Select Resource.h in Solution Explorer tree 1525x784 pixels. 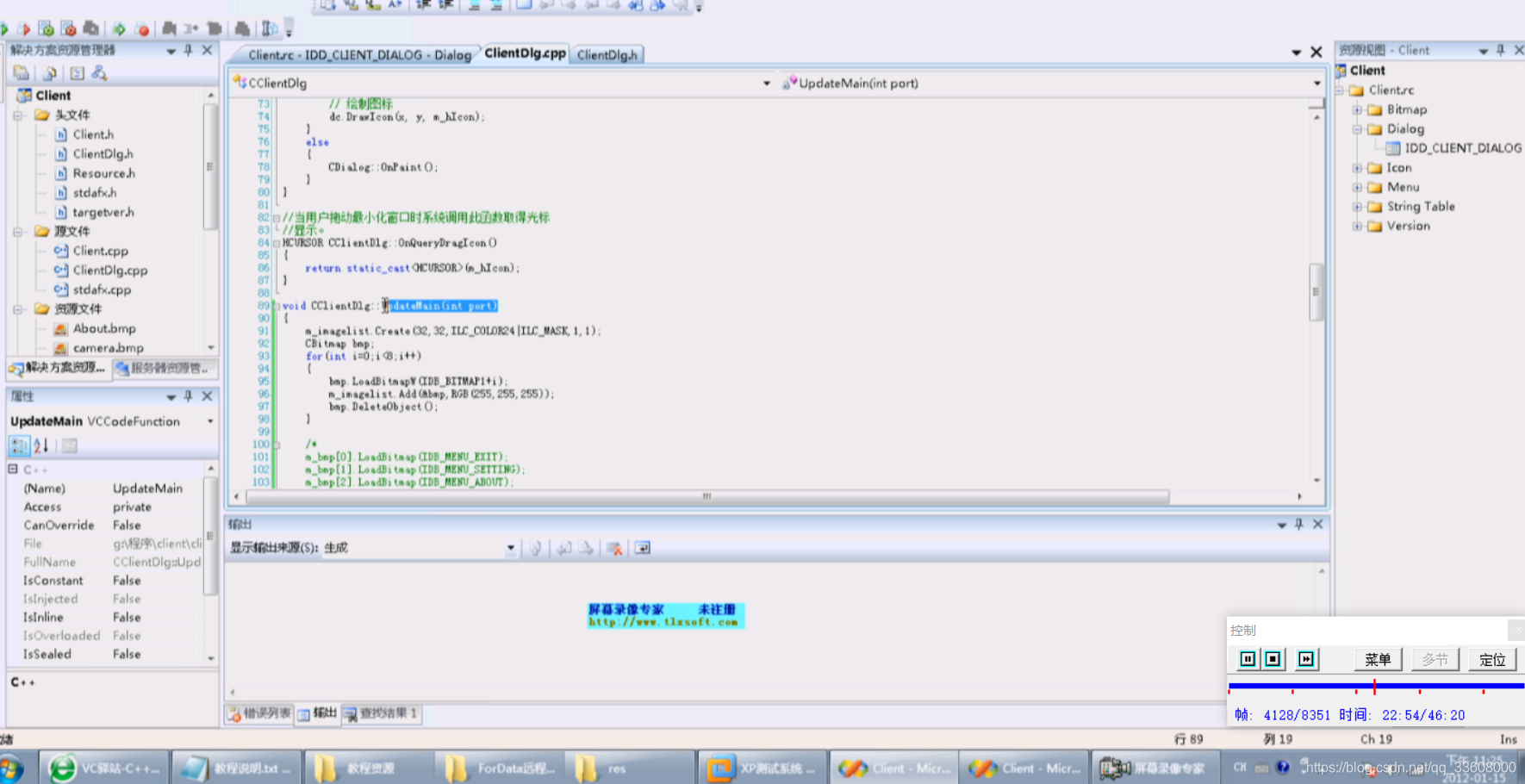coord(103,173)
